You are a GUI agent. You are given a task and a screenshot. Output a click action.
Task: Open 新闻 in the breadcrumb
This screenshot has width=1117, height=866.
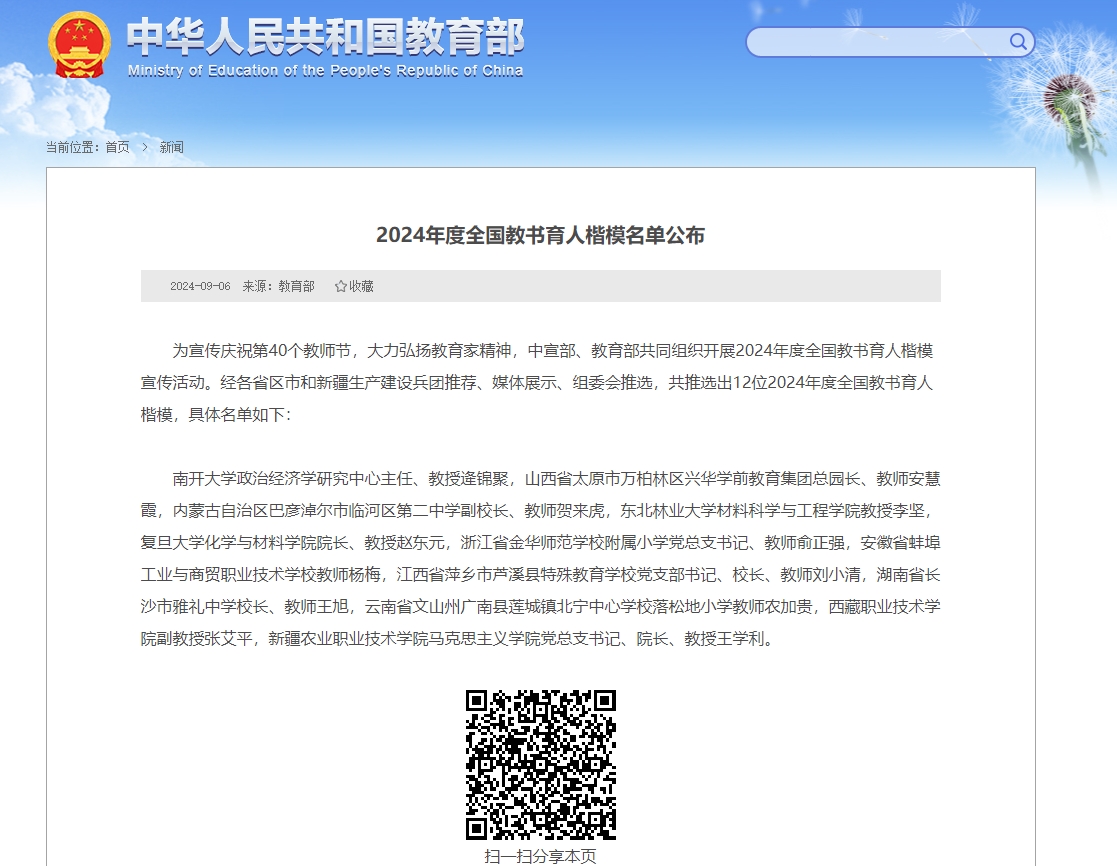171,147
